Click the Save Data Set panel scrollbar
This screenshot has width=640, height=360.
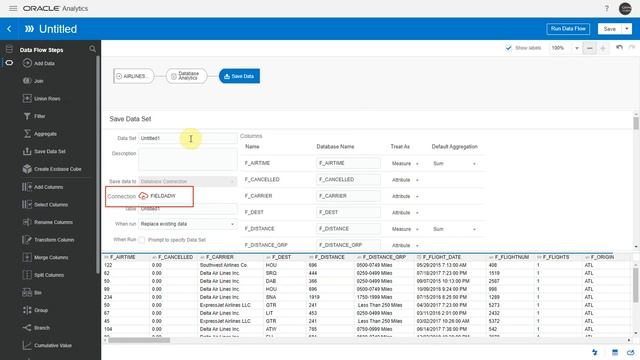point(636,124)
